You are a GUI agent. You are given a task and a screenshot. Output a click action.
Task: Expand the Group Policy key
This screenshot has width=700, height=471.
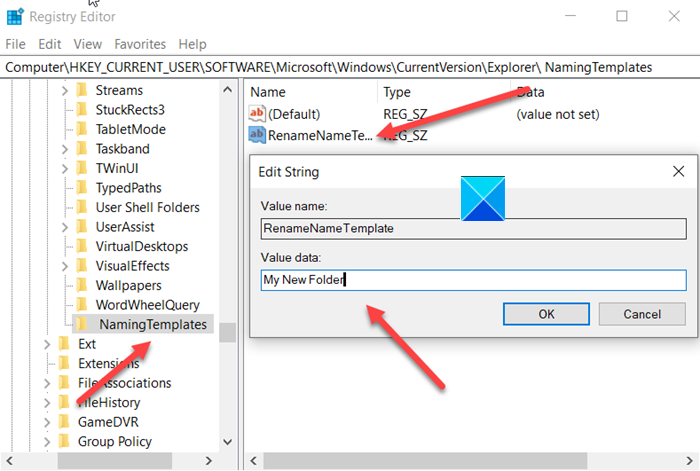click(47, 442)
